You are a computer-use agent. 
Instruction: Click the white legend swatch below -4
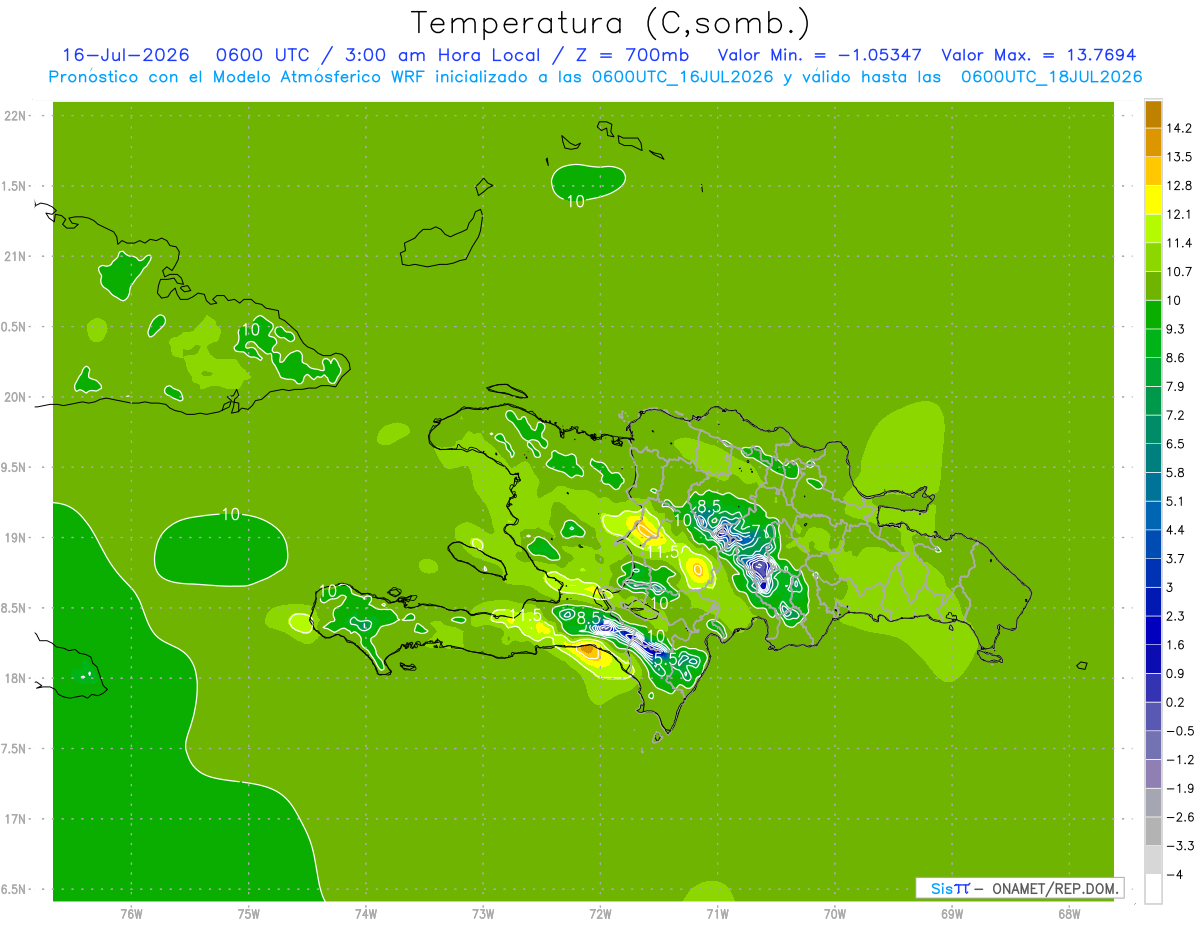point(1153,888)
